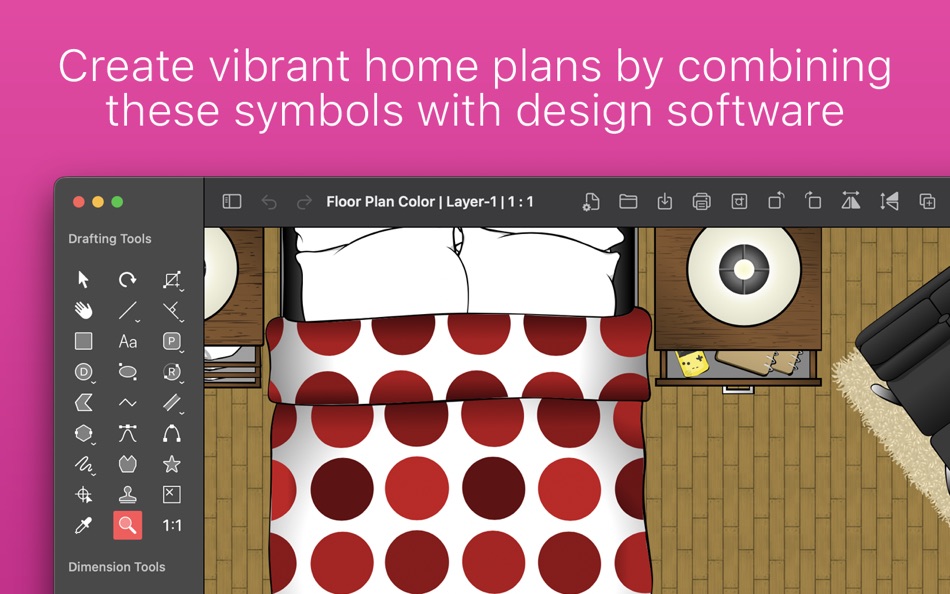Viewport: 950px width, 594px height.
Task: Rotate the drawing right via the toolbar
Action: (x=811, y=200)
